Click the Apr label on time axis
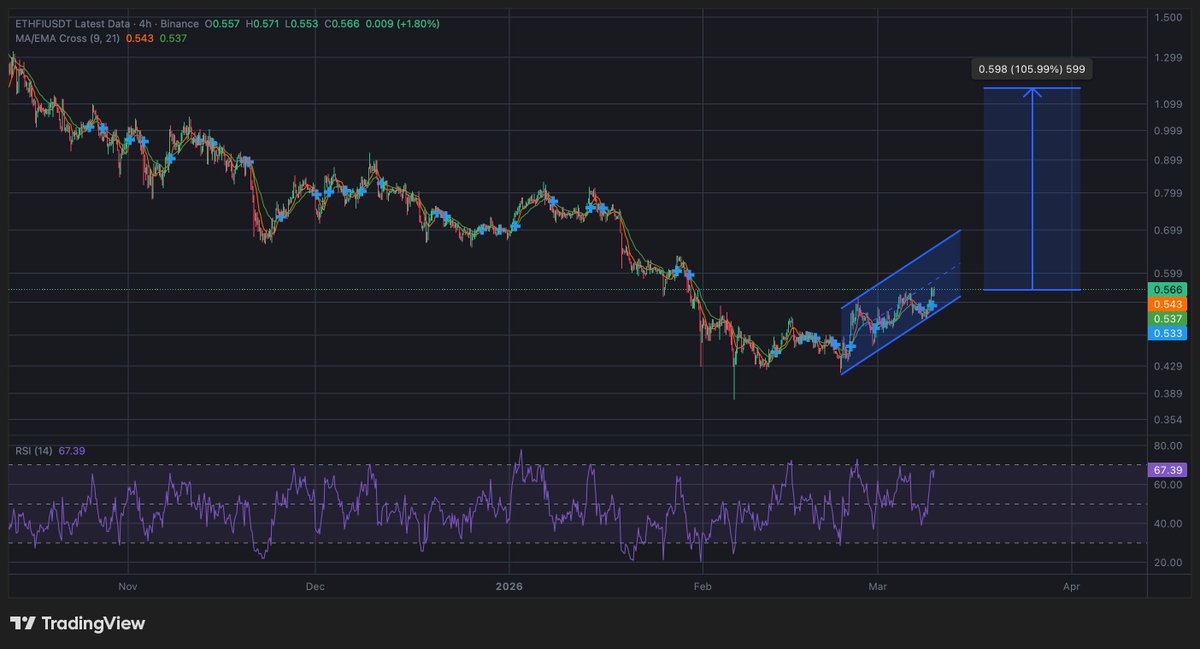The image size is (1200, 649). point(1071,585)
